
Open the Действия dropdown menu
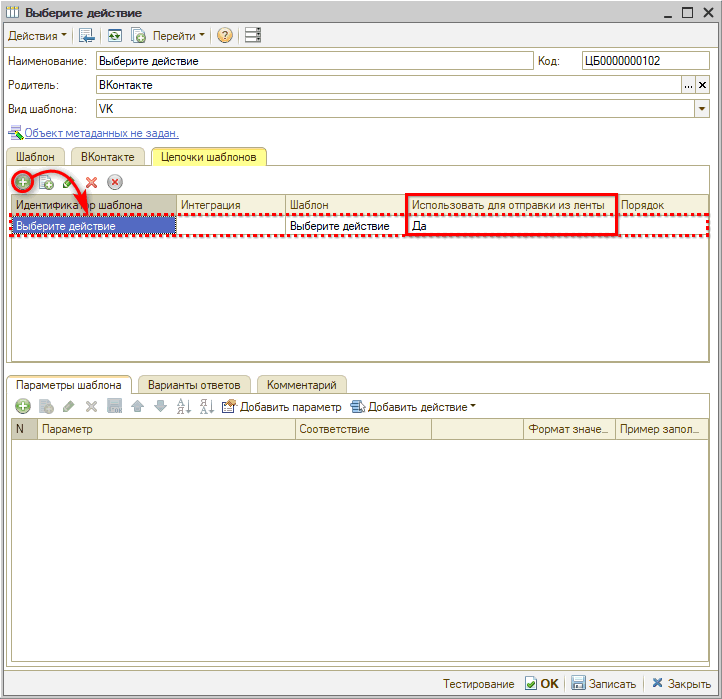(38, 36)
